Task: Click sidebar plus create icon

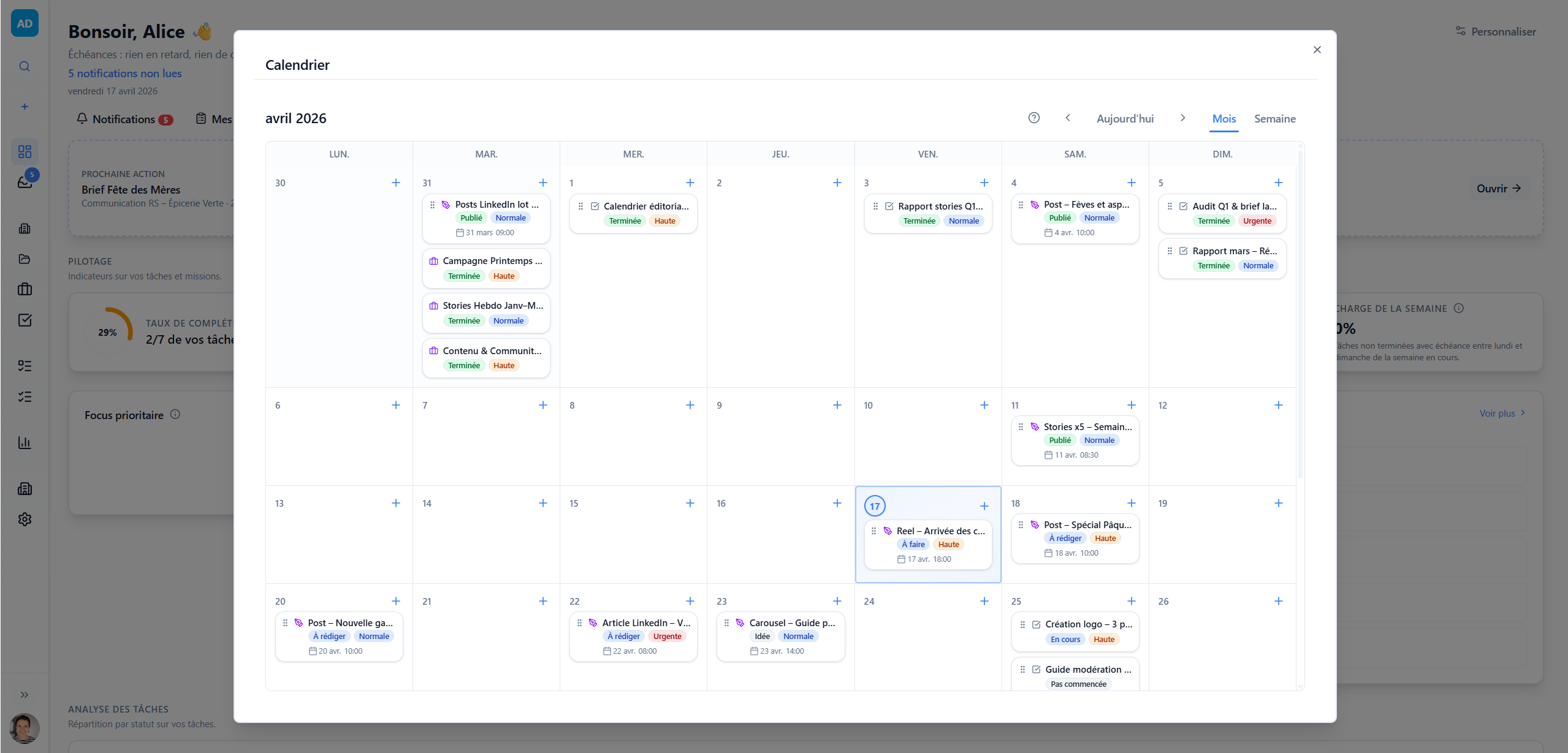Action: click(x=25, y=107)
